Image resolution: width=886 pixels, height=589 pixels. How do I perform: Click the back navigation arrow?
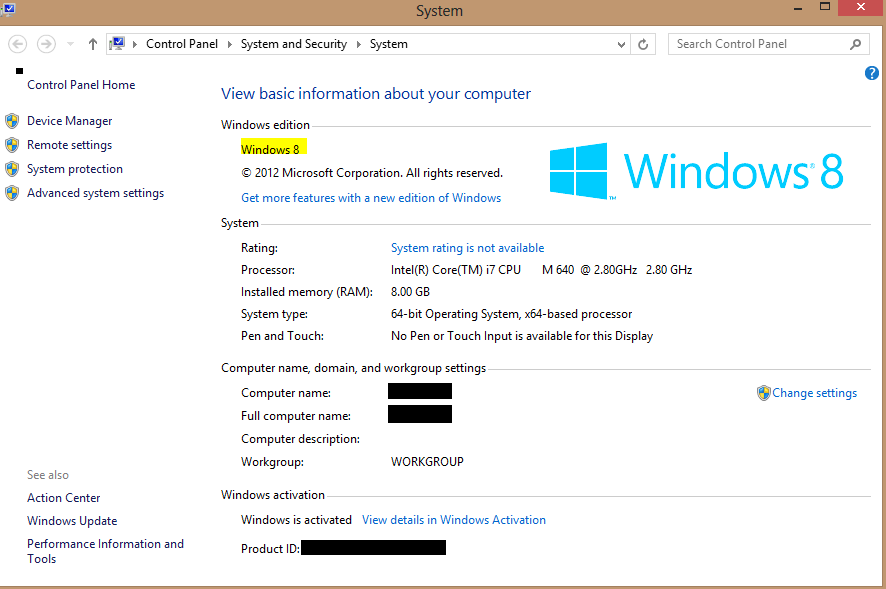(17, 43)
